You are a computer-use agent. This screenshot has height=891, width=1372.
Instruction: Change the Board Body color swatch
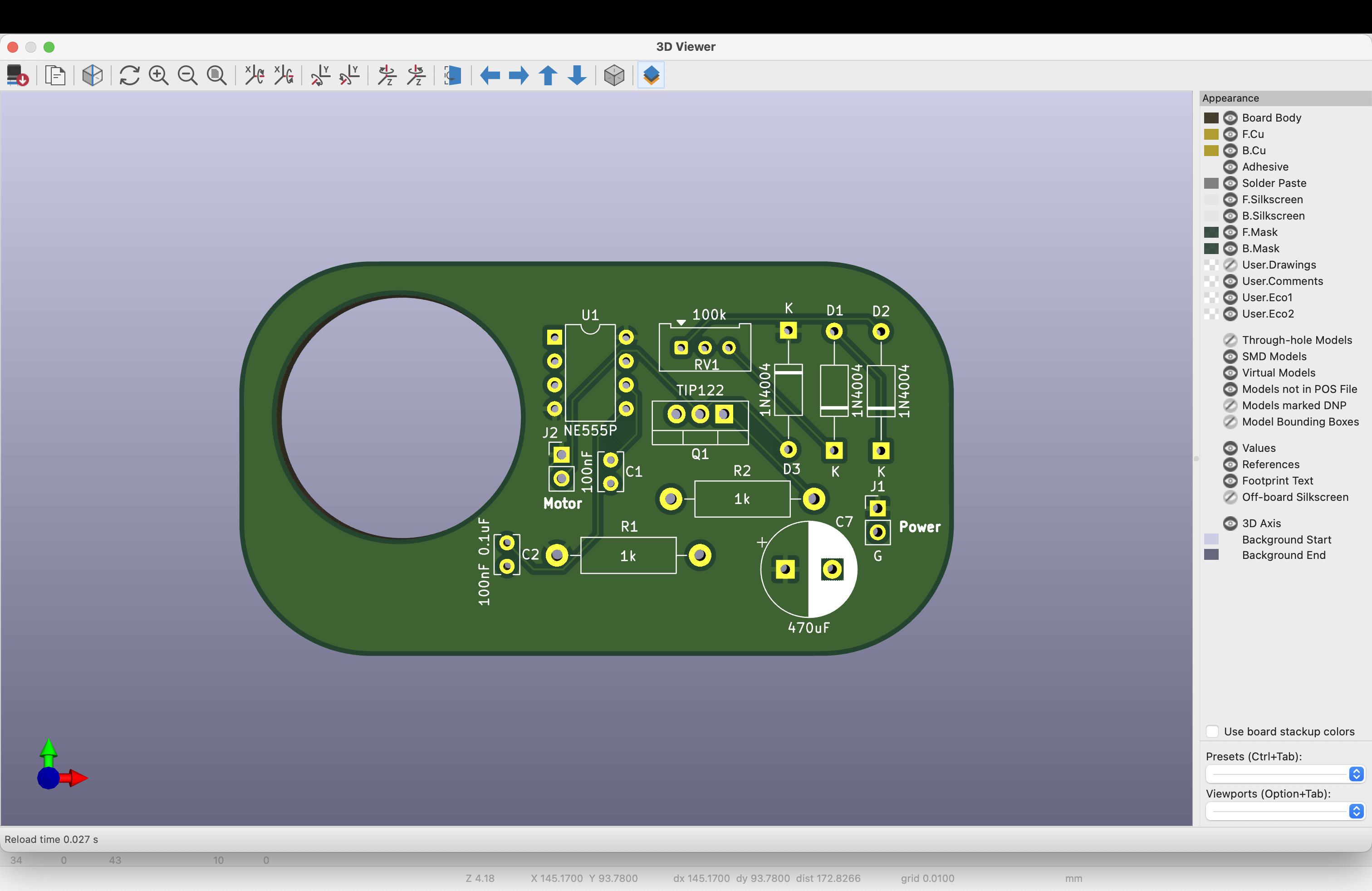point(1211,117)
